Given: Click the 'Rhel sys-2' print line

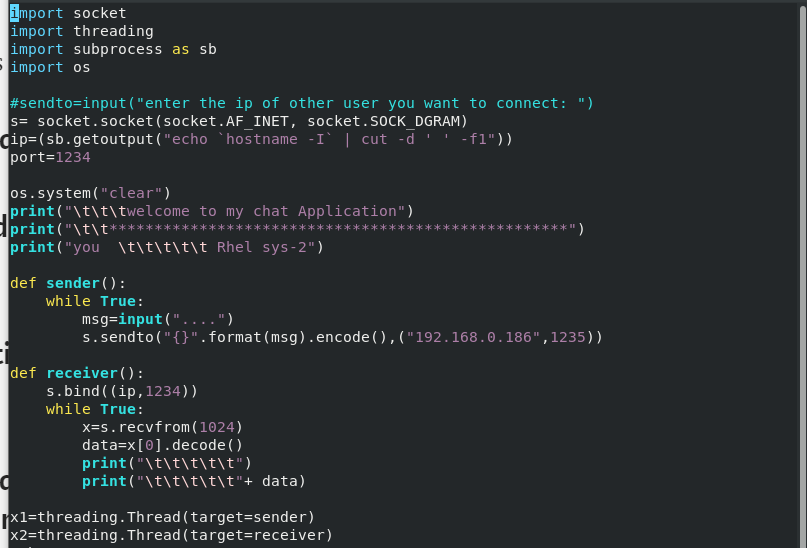Looking at the screenshot, I should 167,248.
